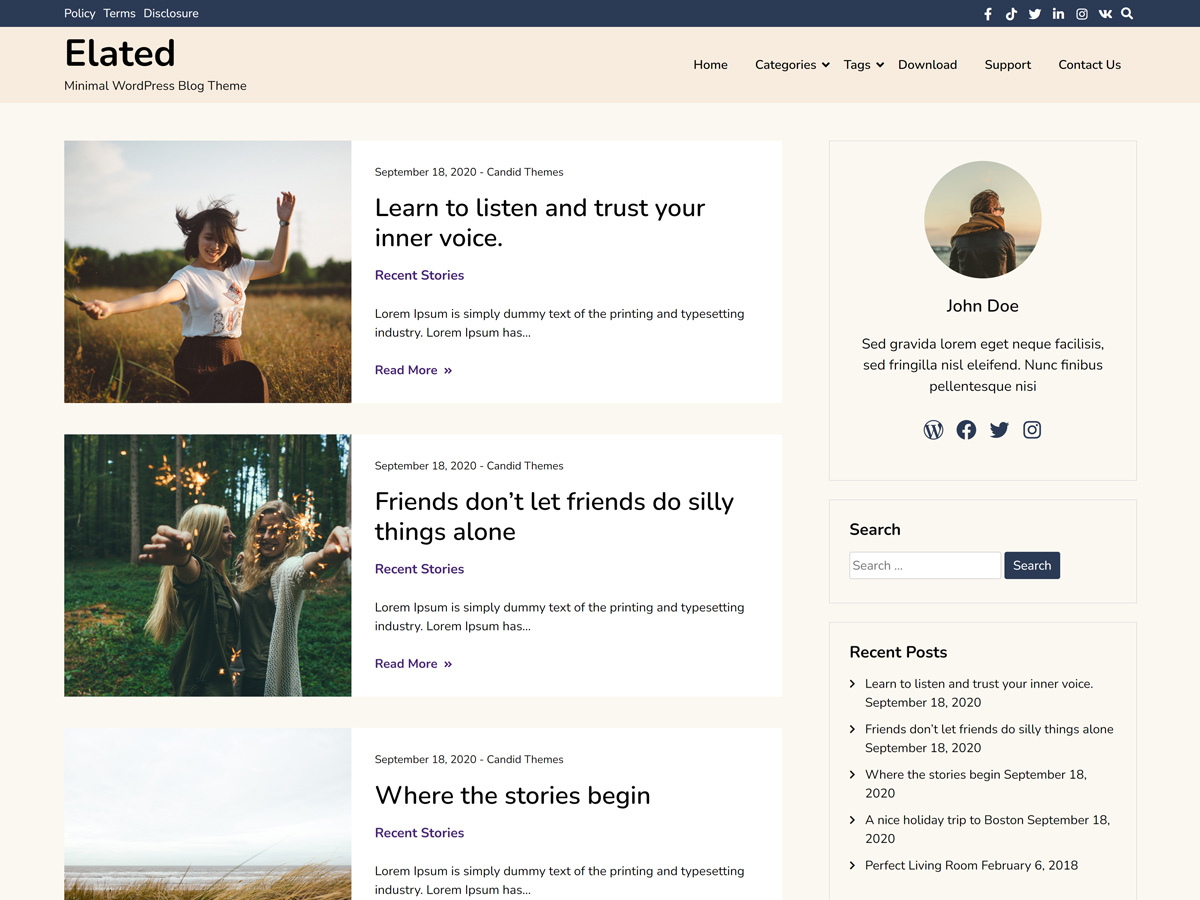Open John Doe's Twitter profile icon
Viewport: 1200px width, 900px height.
[999, 429]
